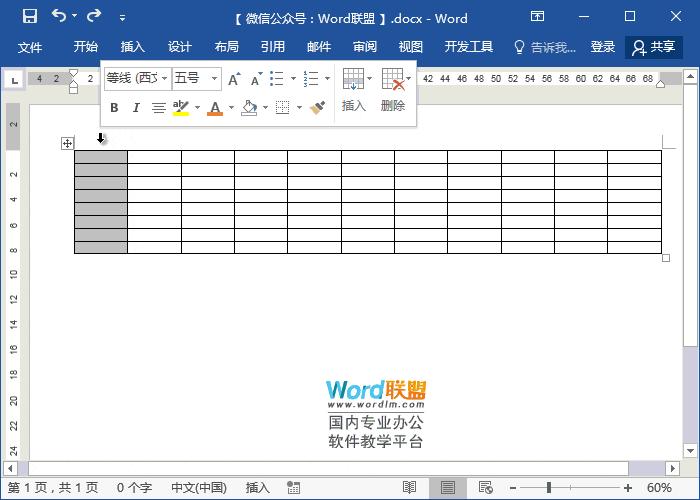Open the undo history dropdown arrow
This screenshot has width=700, height=500.
pos(75,16)
